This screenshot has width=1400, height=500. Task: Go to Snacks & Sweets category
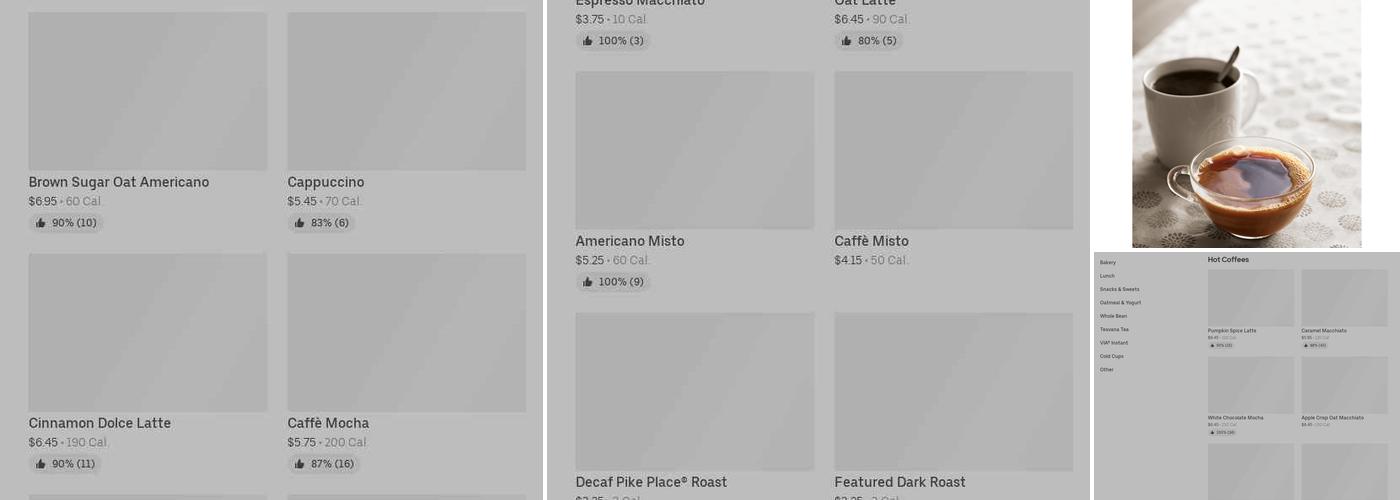coord(1119,289)
